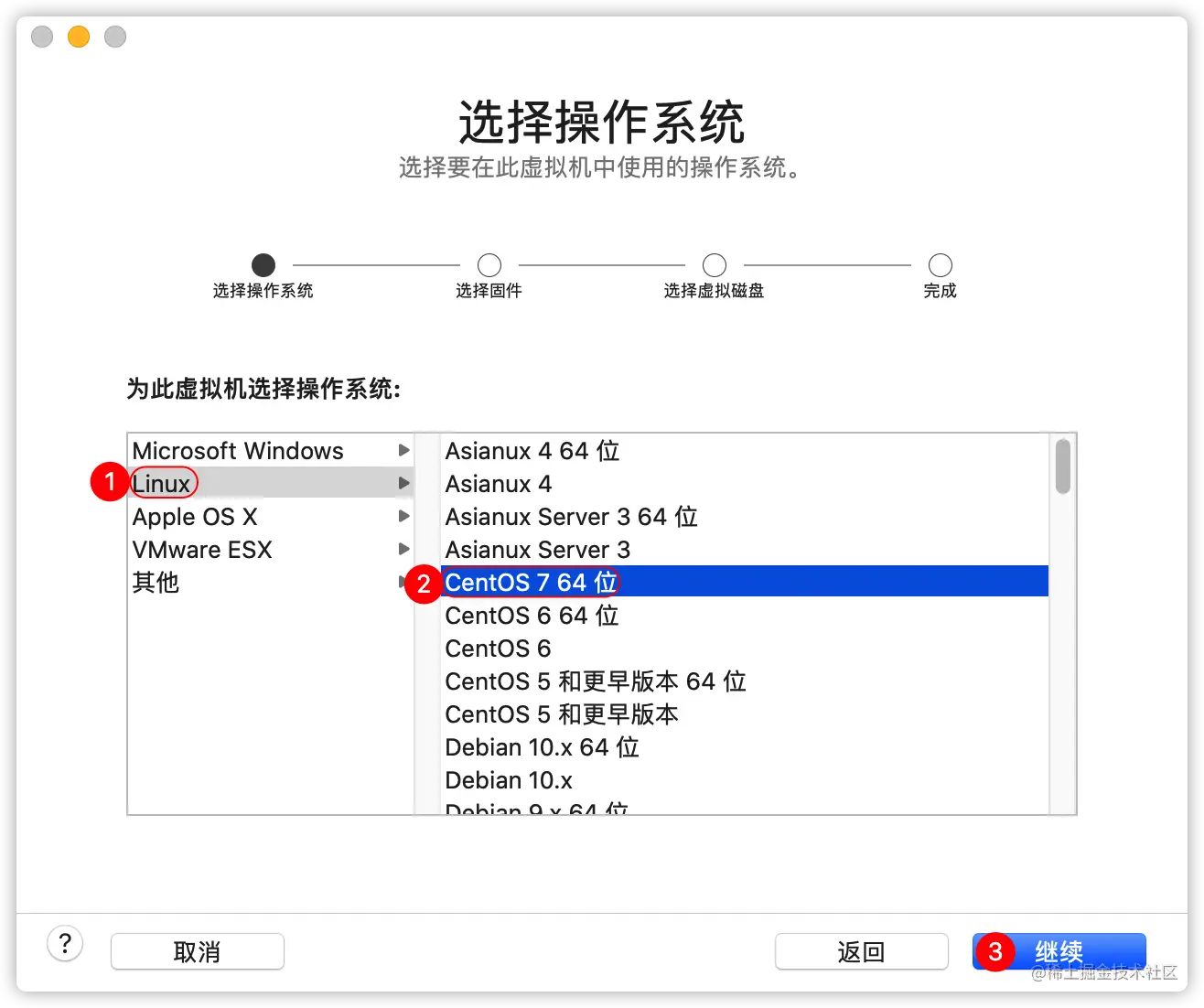Choose Apple OS X in the list

tap(271, 516)
